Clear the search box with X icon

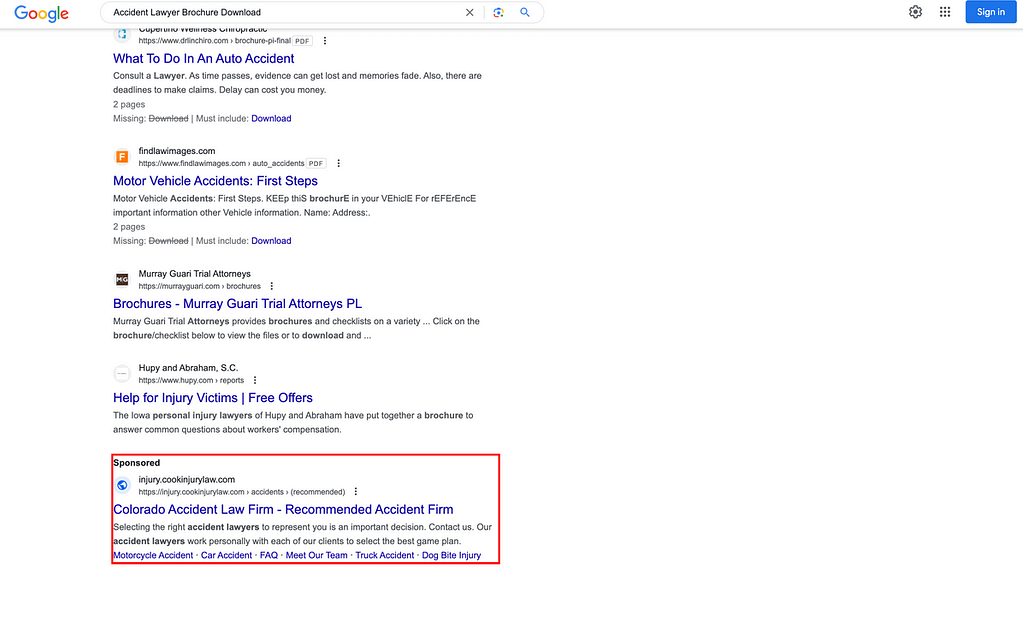469,12
